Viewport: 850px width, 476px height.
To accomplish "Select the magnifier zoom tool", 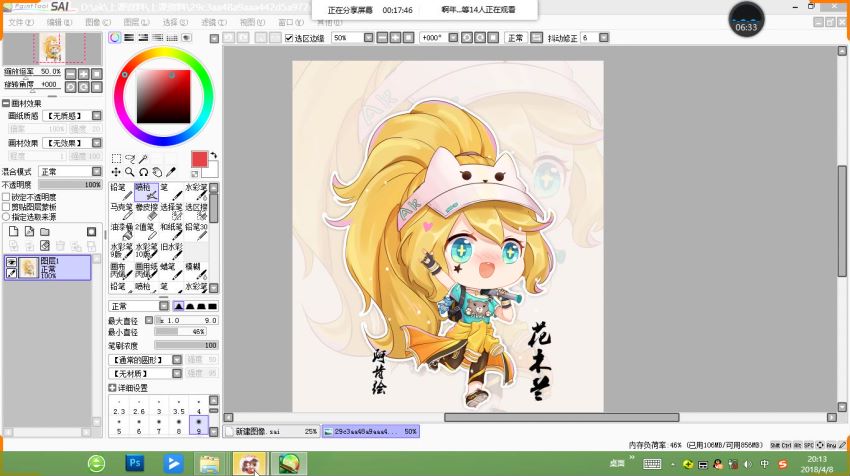I will click(x=130, y=172).
